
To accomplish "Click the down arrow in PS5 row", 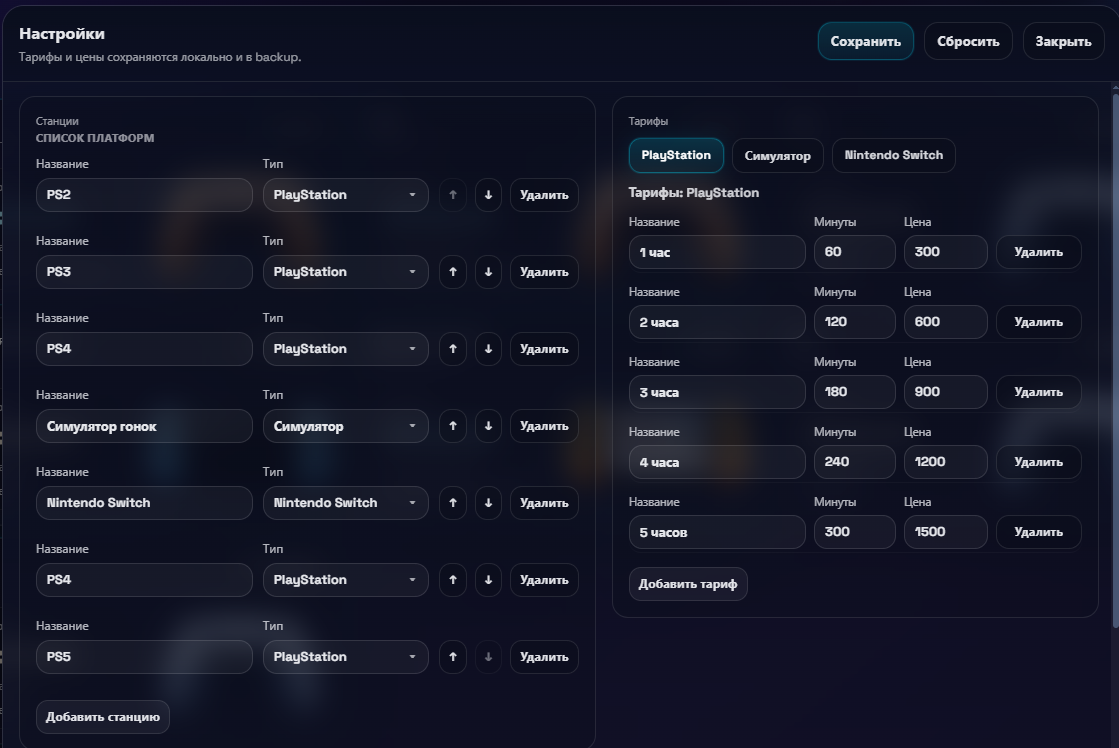I will coord(488,657).
